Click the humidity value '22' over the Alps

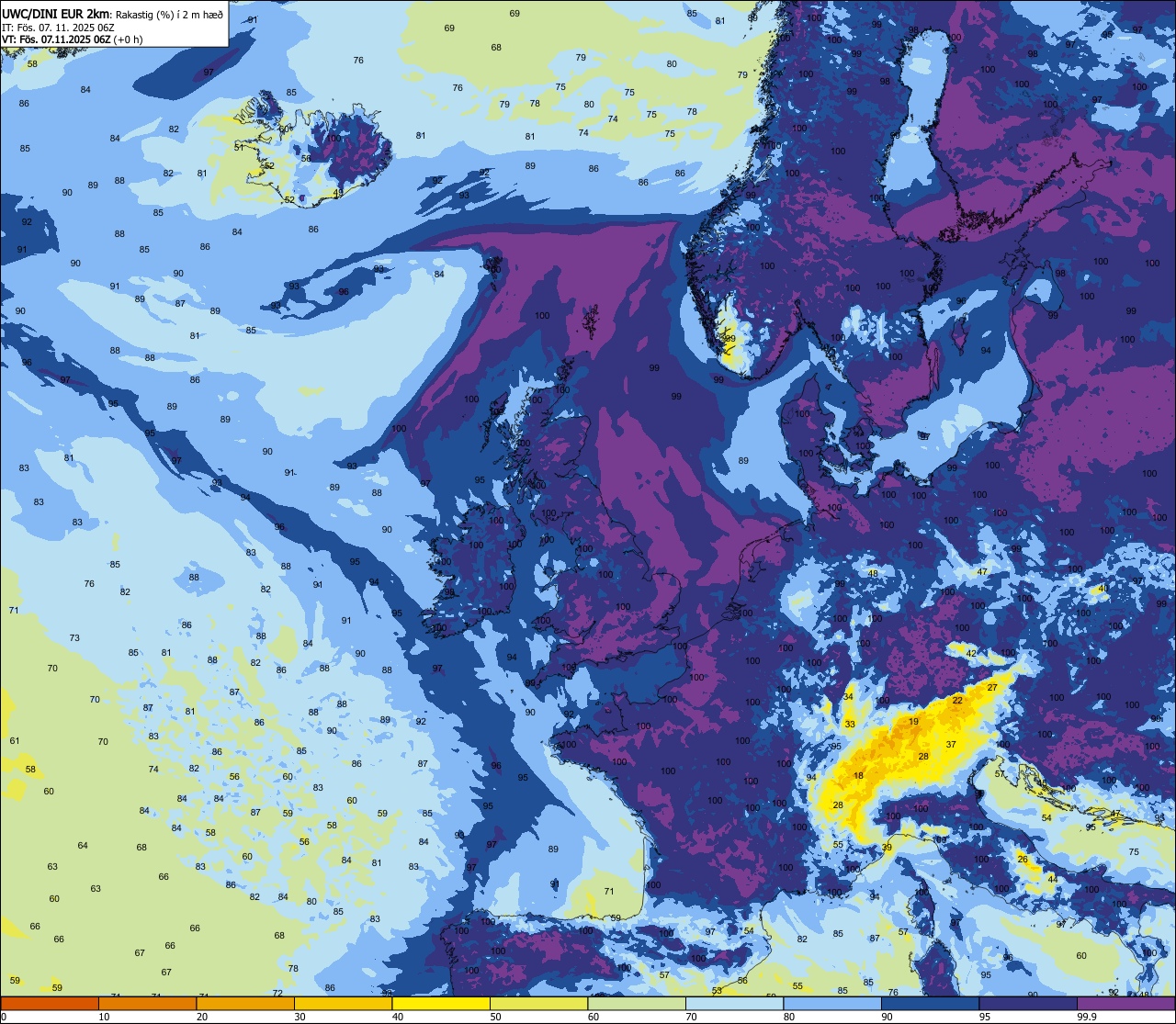(x=957, y=701)
